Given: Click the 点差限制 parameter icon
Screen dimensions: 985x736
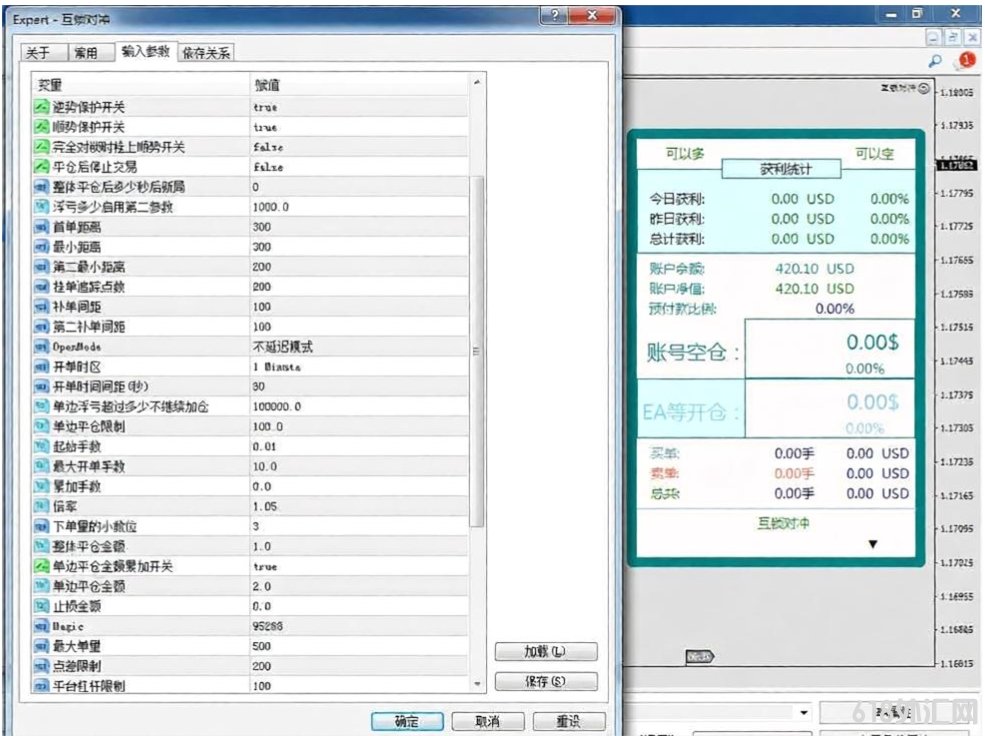Looking at the screenshot, I should tap(41, 666).
